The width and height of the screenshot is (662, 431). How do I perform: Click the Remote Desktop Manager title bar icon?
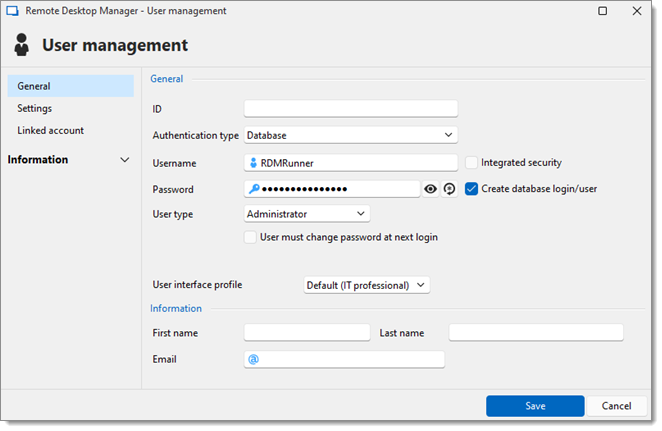pyautogui.click(x=12, y=11)
